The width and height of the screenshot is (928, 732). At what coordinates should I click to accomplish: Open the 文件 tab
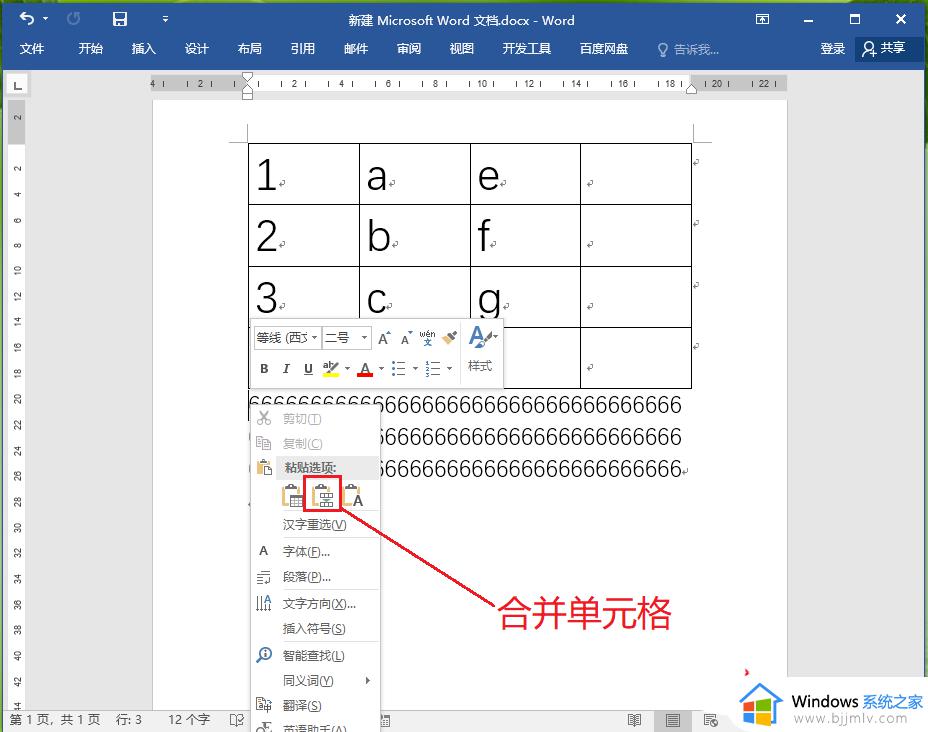click(32, 49)
